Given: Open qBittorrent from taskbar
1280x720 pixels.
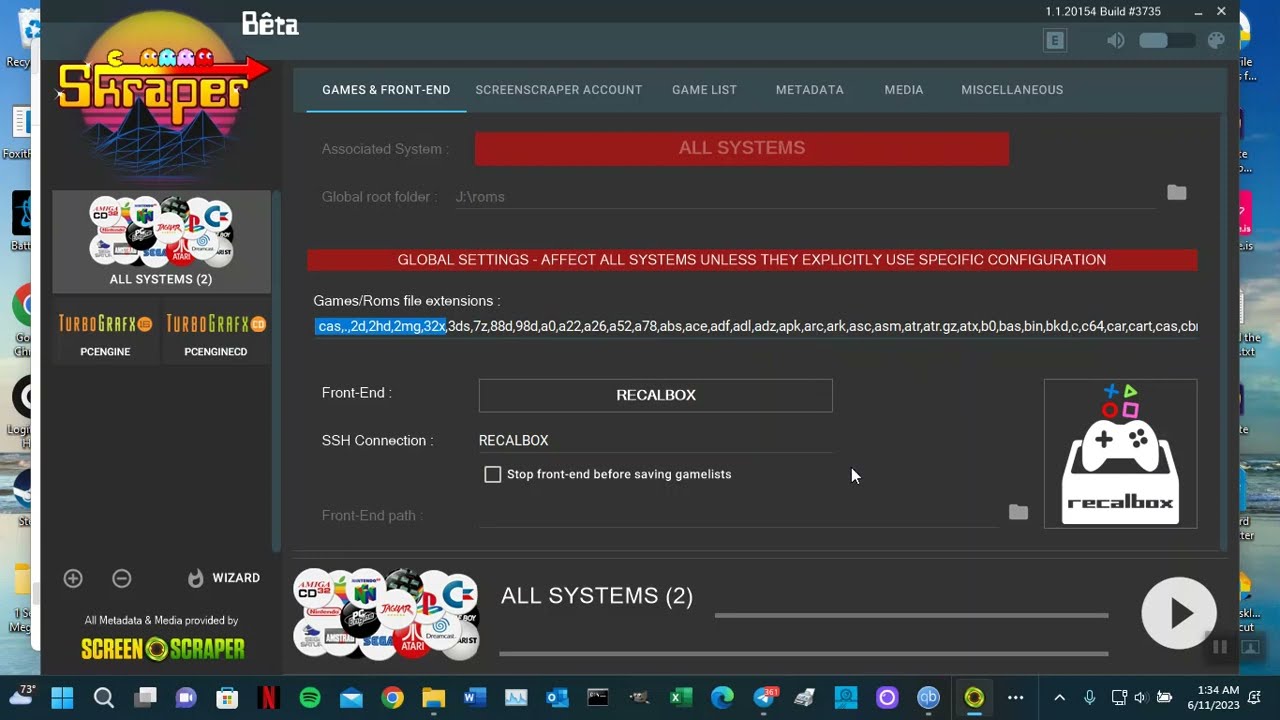Looking at the screenshot, I should (x=929, y=697).
